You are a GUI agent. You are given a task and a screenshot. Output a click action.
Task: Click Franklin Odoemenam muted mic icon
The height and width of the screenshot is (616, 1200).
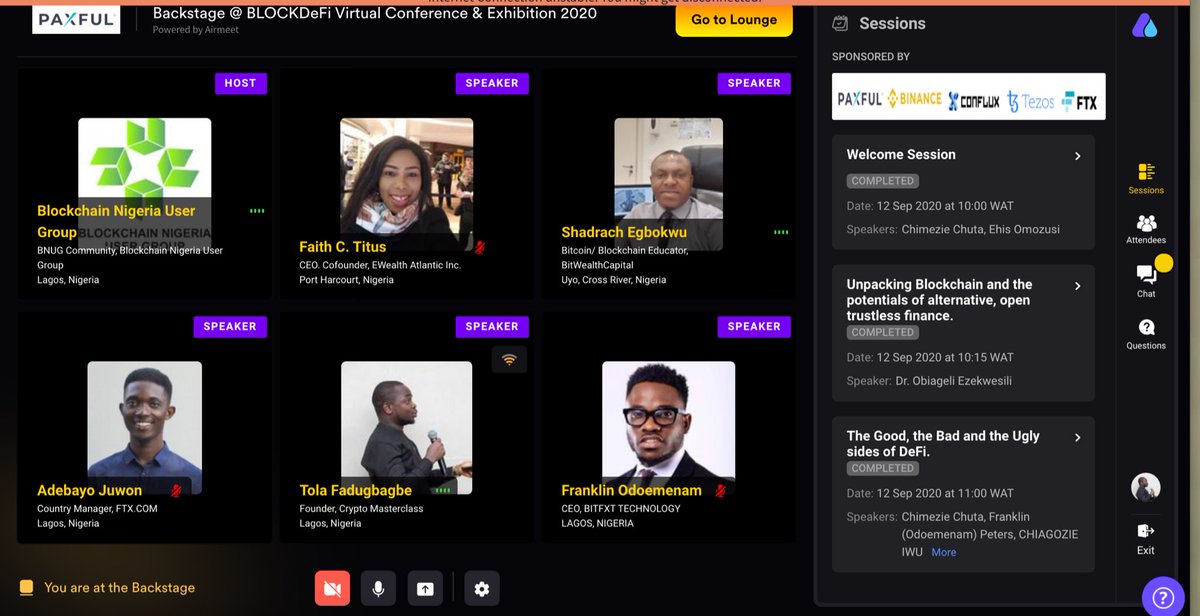tap(720, 490)
